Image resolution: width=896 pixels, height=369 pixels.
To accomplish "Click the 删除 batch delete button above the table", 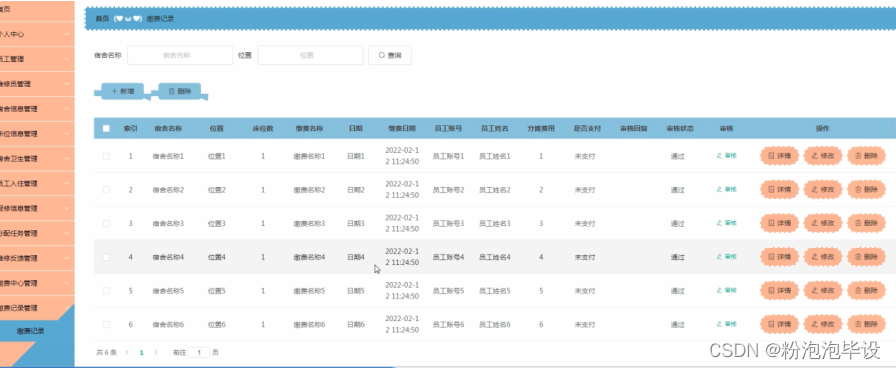I will click(x=180, y=91).
